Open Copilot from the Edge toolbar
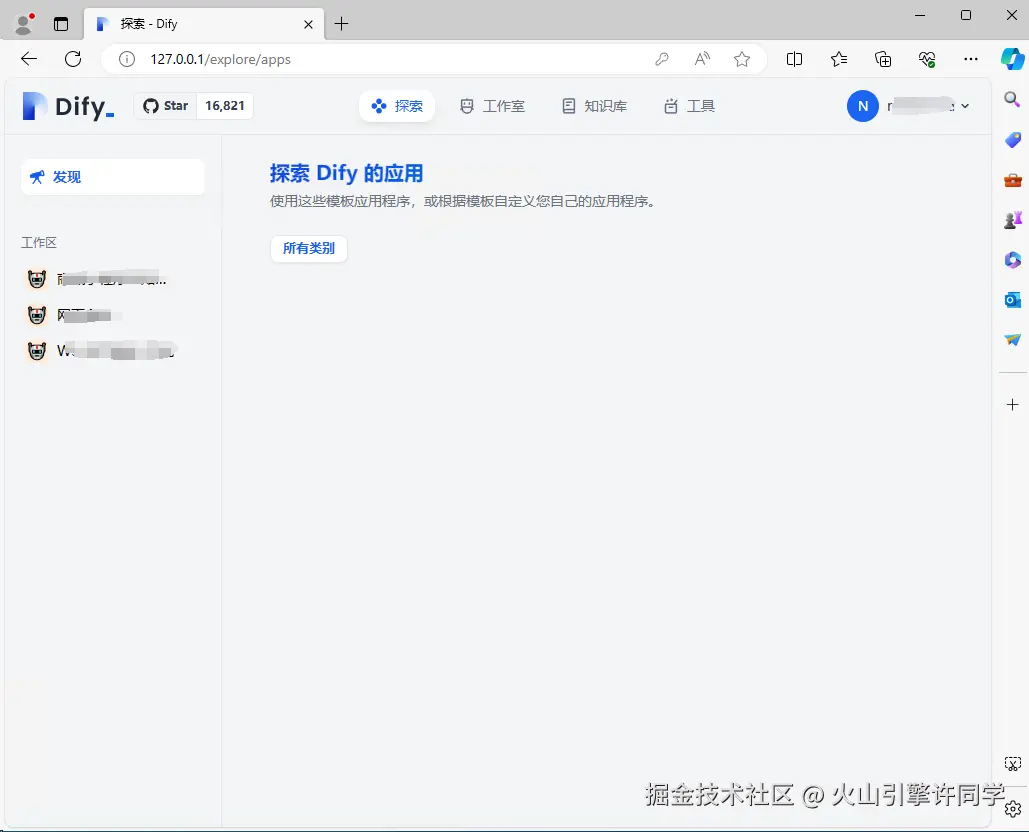 [x=1012, y=58]
